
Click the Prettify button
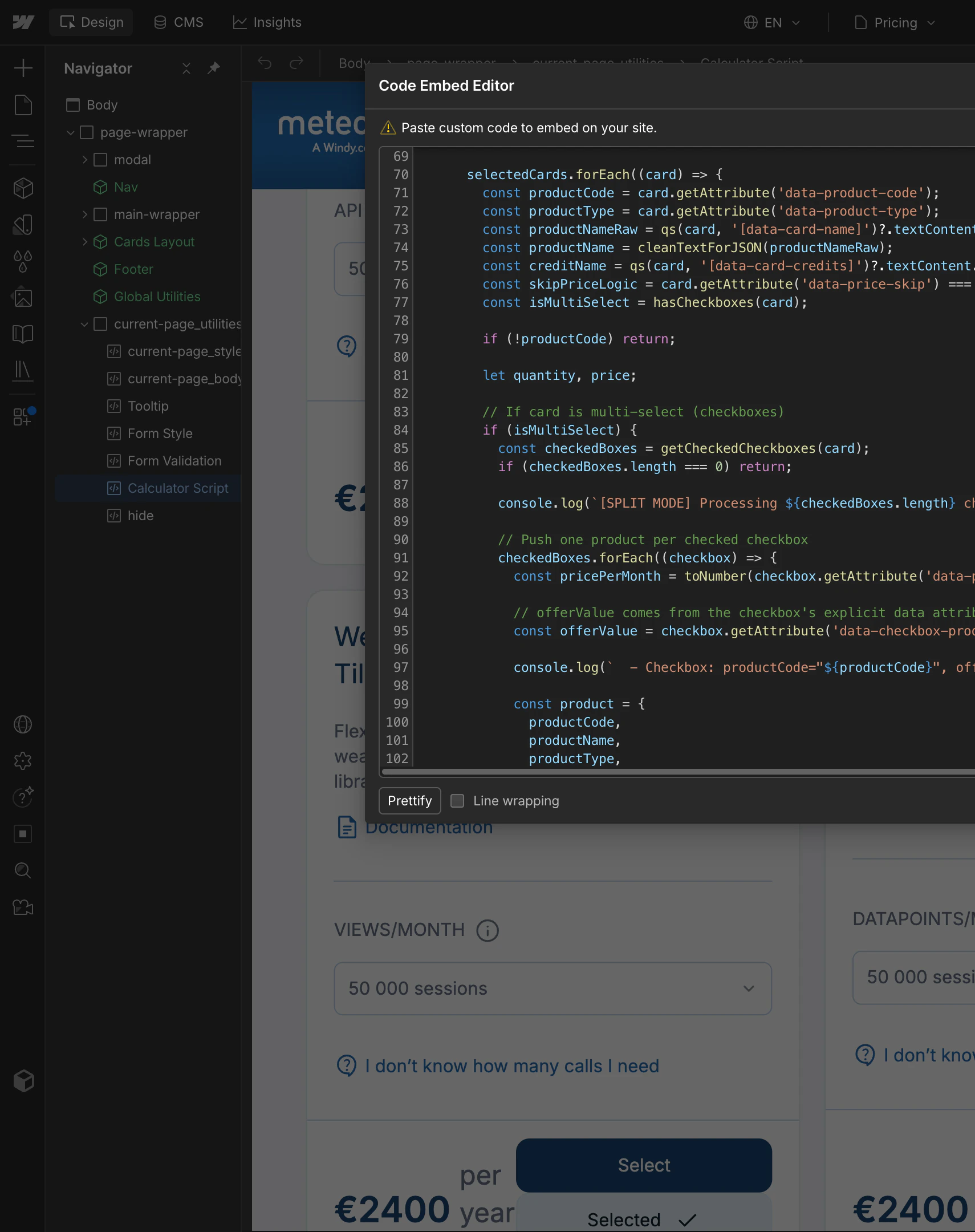(x=409, y=800)
